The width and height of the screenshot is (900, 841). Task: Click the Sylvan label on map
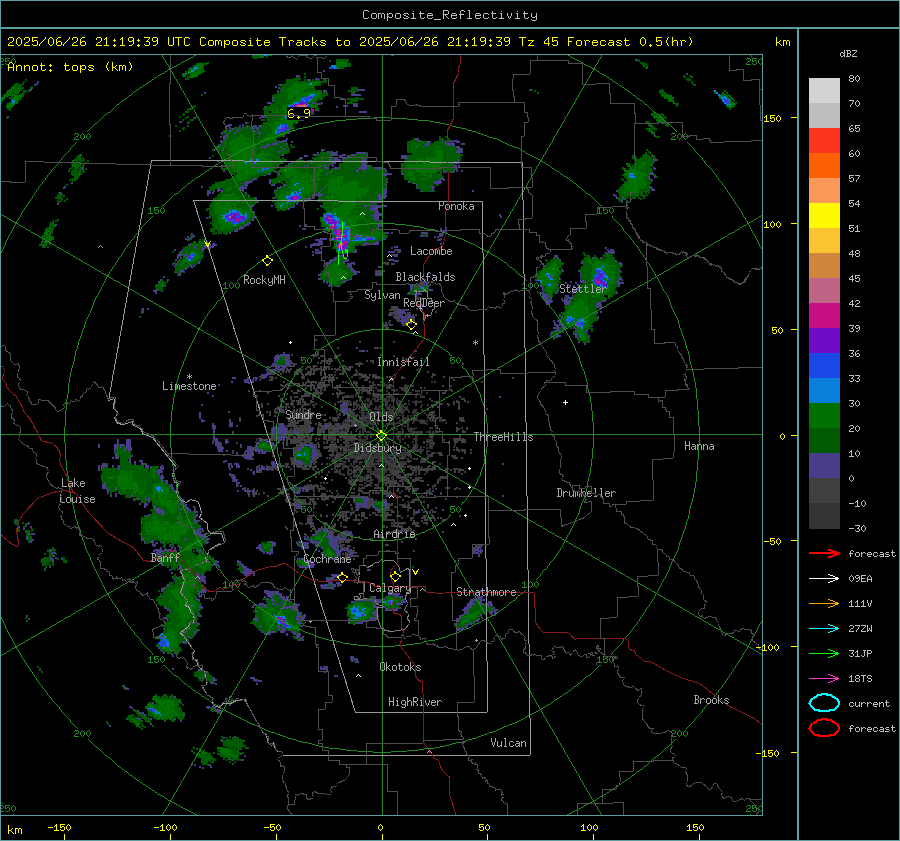tap(382, 295)
